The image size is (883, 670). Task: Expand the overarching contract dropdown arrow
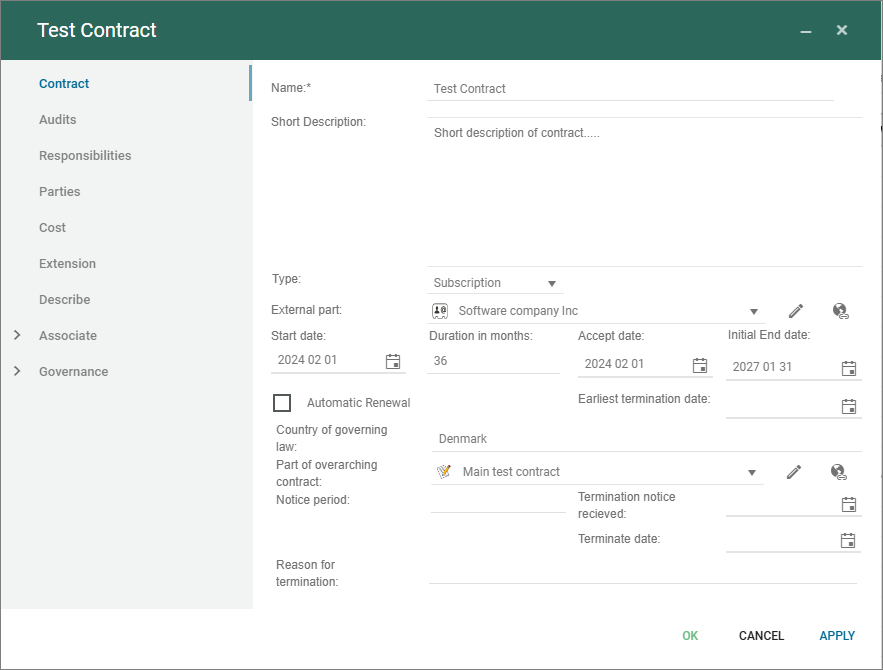pos(751,473)
